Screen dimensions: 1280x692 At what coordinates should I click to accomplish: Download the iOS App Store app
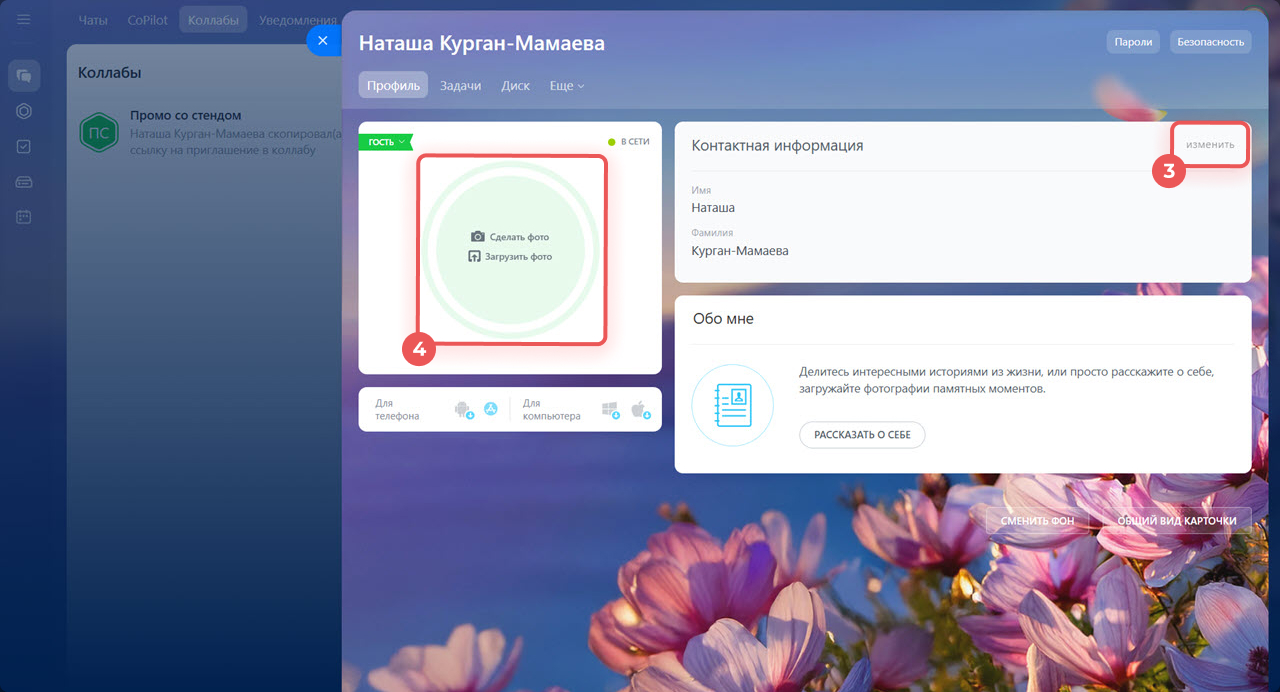[491, 409]
